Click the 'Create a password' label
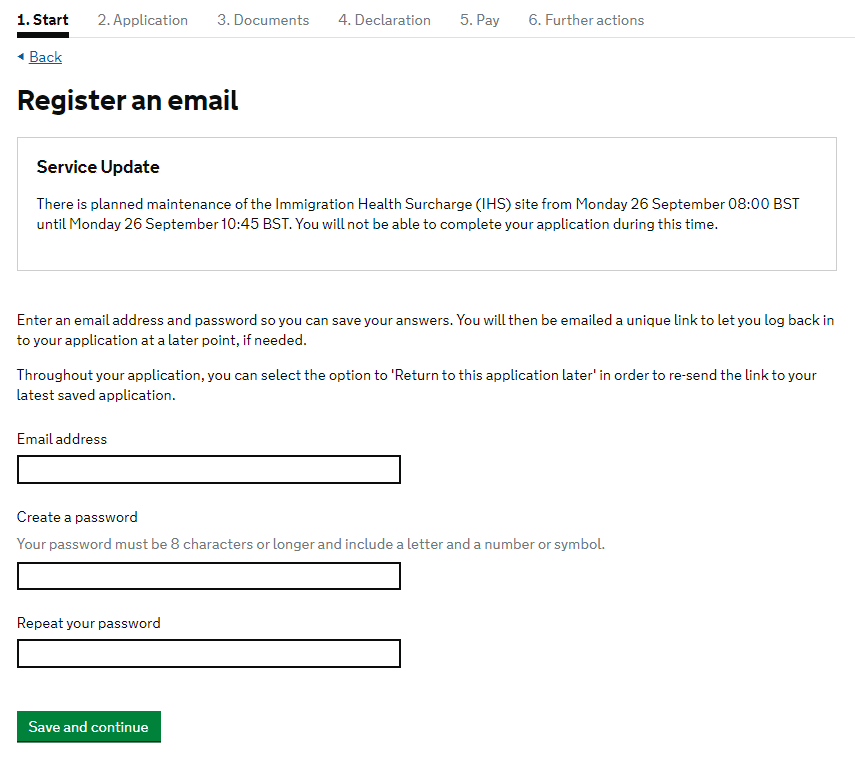 pos(77,517)
